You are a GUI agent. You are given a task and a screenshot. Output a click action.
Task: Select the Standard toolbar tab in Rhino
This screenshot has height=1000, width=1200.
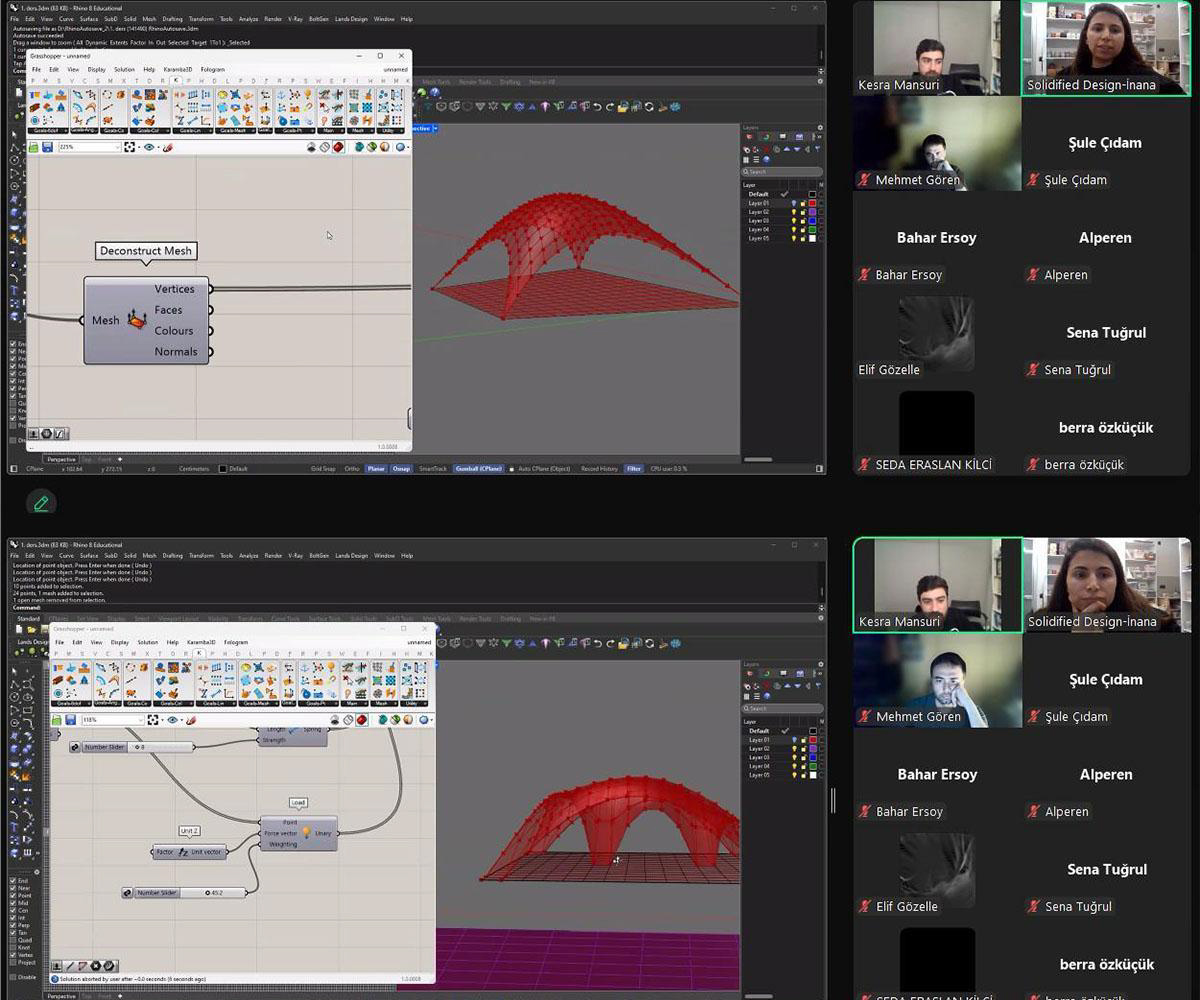pos(29,618)
